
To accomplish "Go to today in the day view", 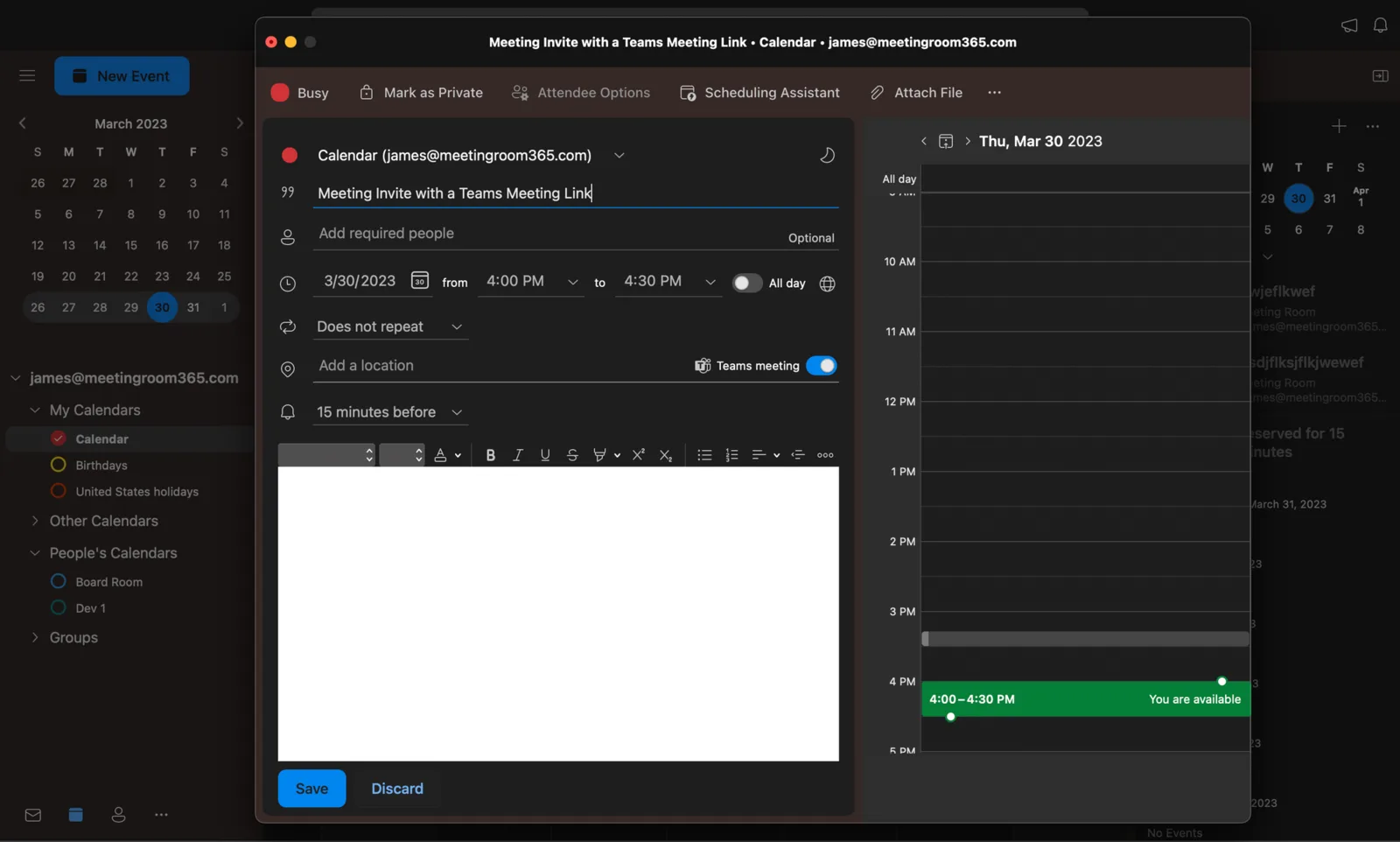I will click(x=946, y=141).
